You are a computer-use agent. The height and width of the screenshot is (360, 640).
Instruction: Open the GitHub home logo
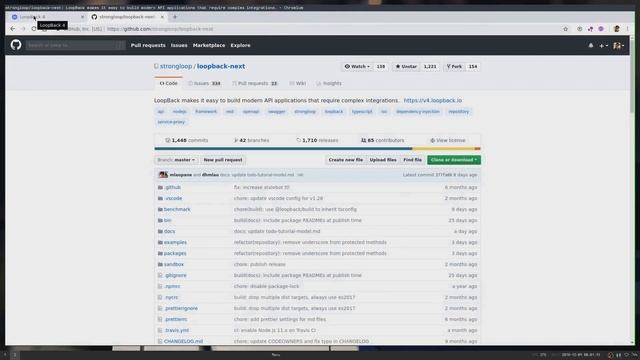tap(16, 45)
